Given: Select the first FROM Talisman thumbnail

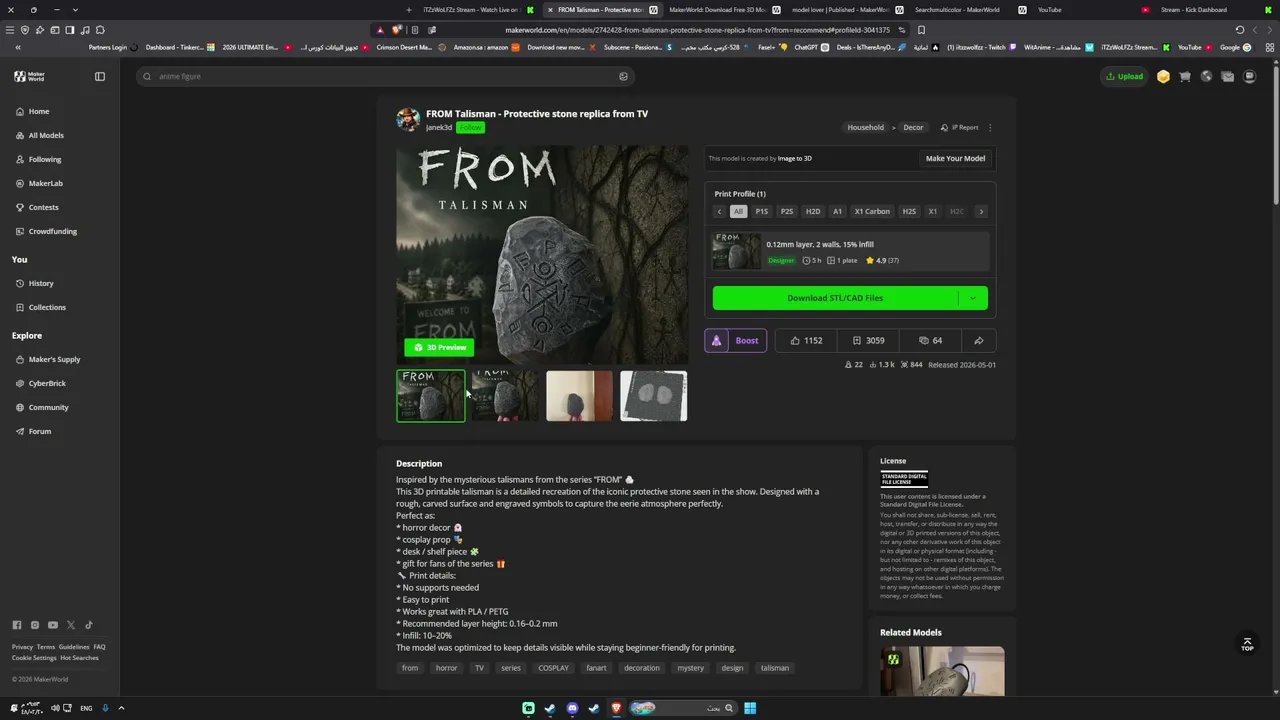Looking at the screenshot, I should [431, 396].
